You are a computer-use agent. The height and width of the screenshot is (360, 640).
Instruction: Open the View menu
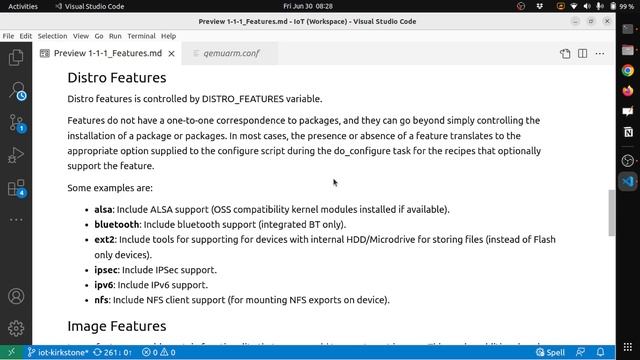tap(81, 36)
